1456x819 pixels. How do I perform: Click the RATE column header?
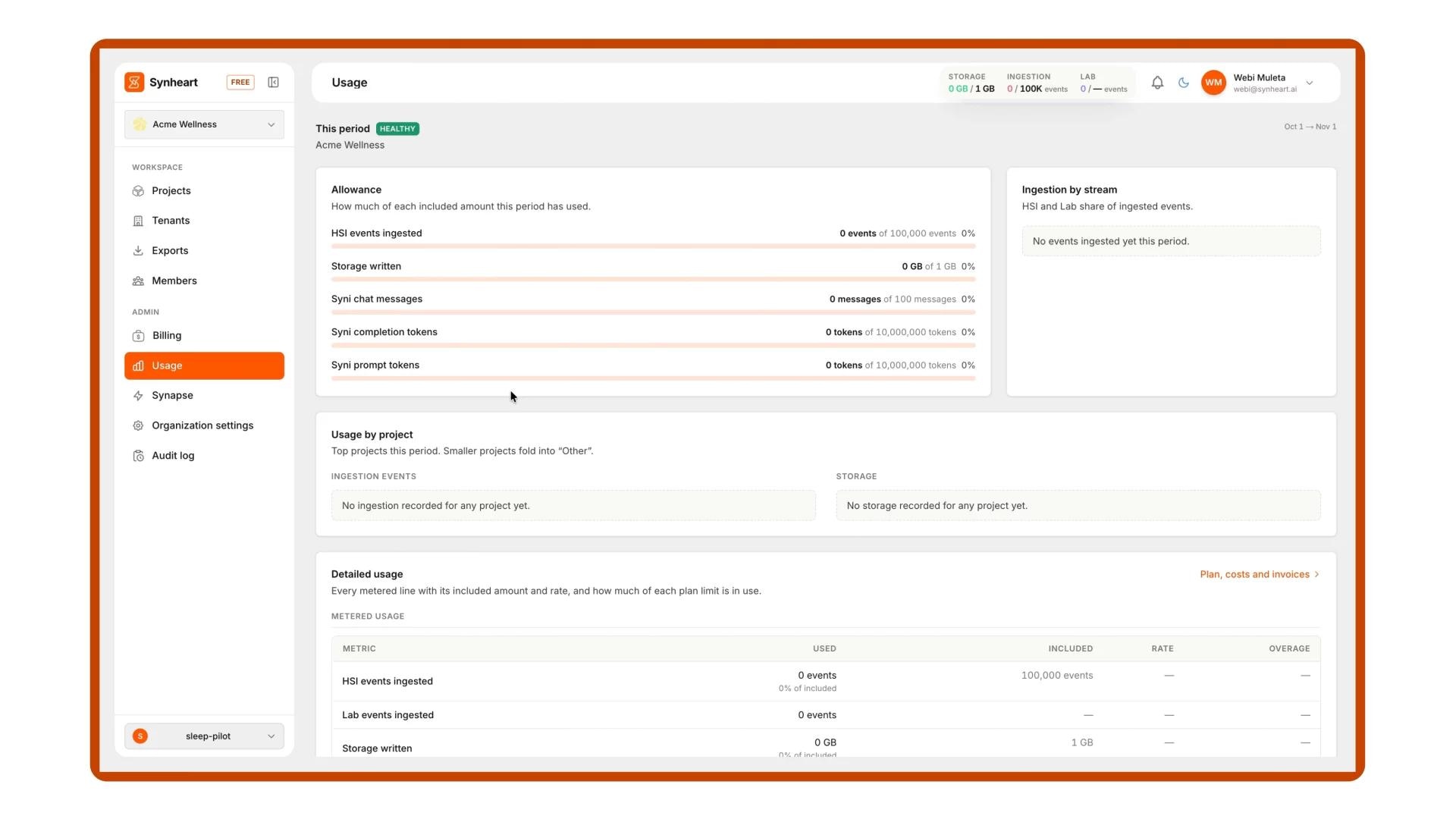pyautogui.click(x=1162, y=649)
